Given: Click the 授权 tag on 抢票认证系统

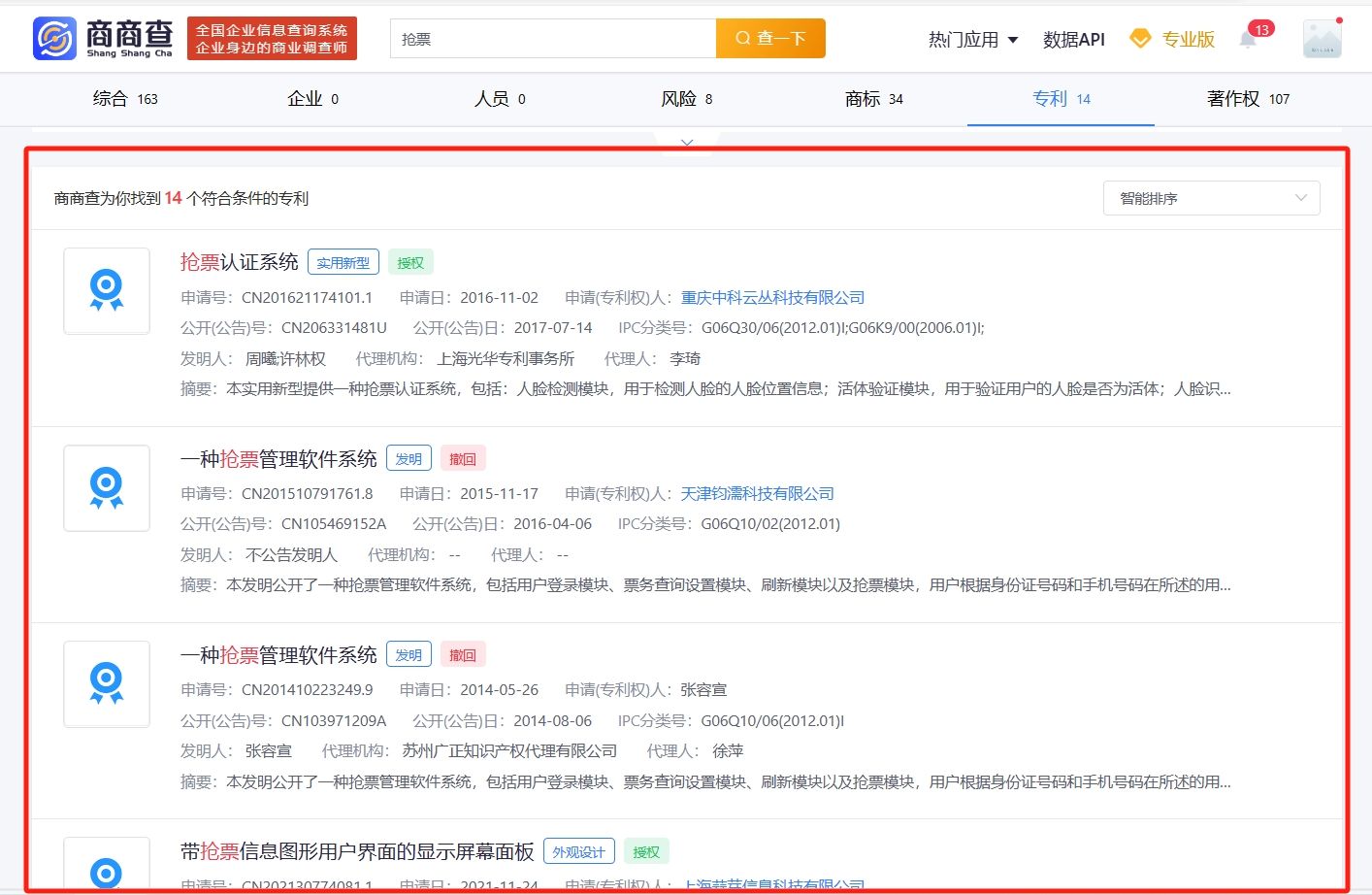Looking at the screenshot, I should point(410,263).
